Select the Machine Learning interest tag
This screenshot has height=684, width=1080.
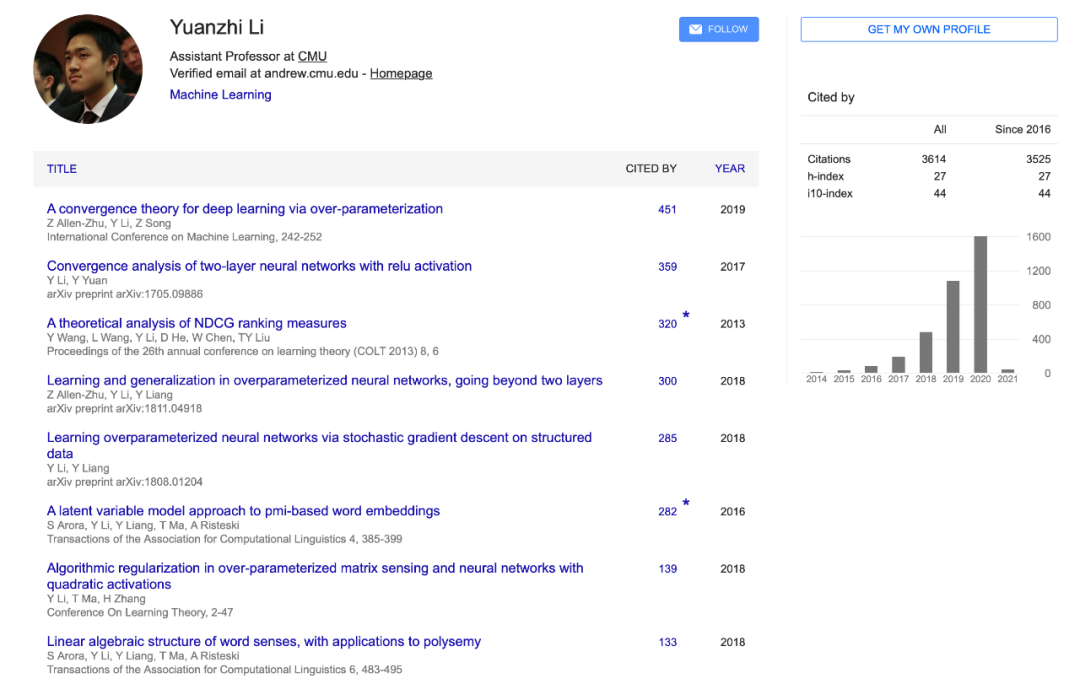(x=220, y=95)
